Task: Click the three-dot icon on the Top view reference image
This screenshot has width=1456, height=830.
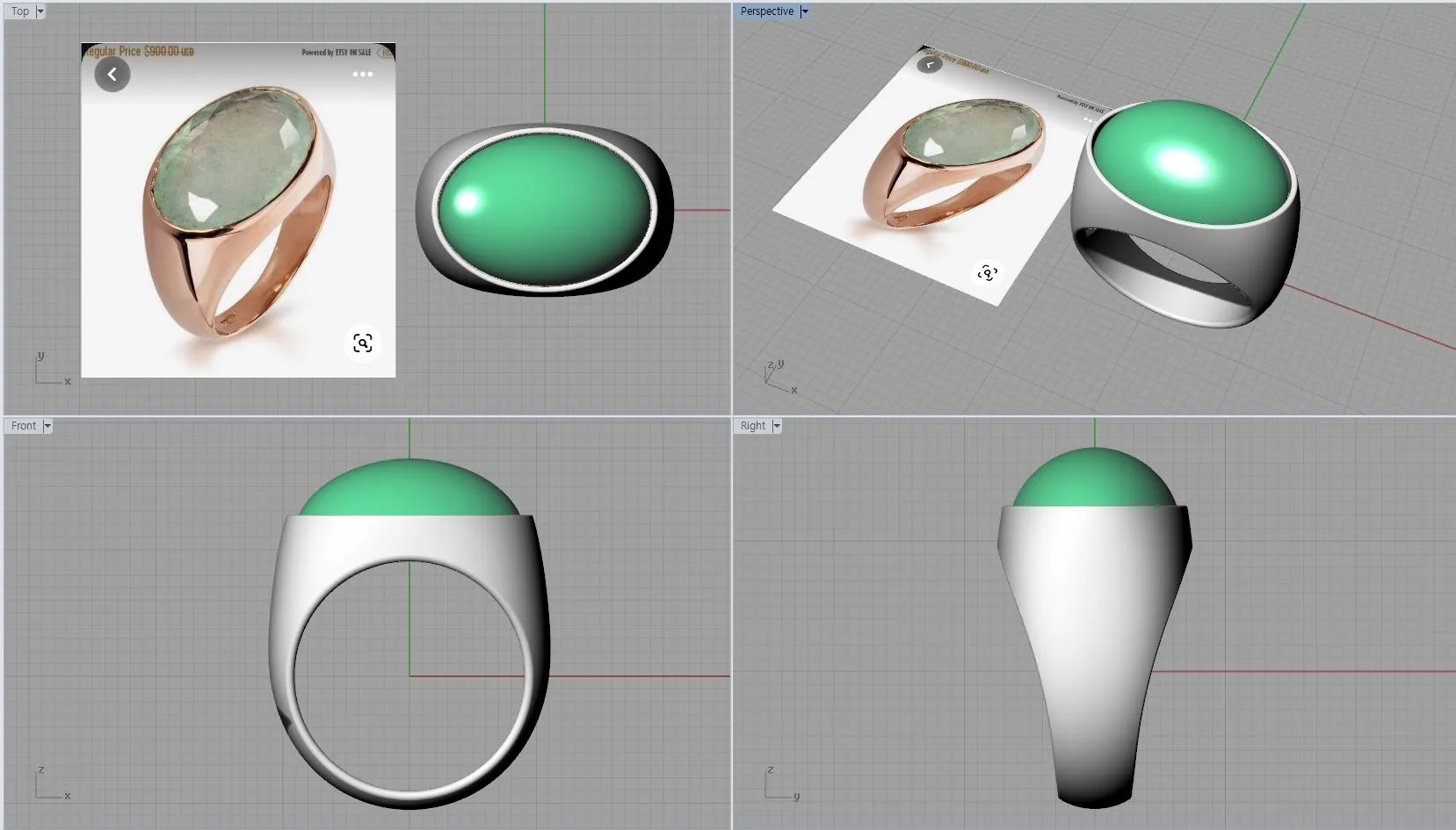Action: click(362, 75)
